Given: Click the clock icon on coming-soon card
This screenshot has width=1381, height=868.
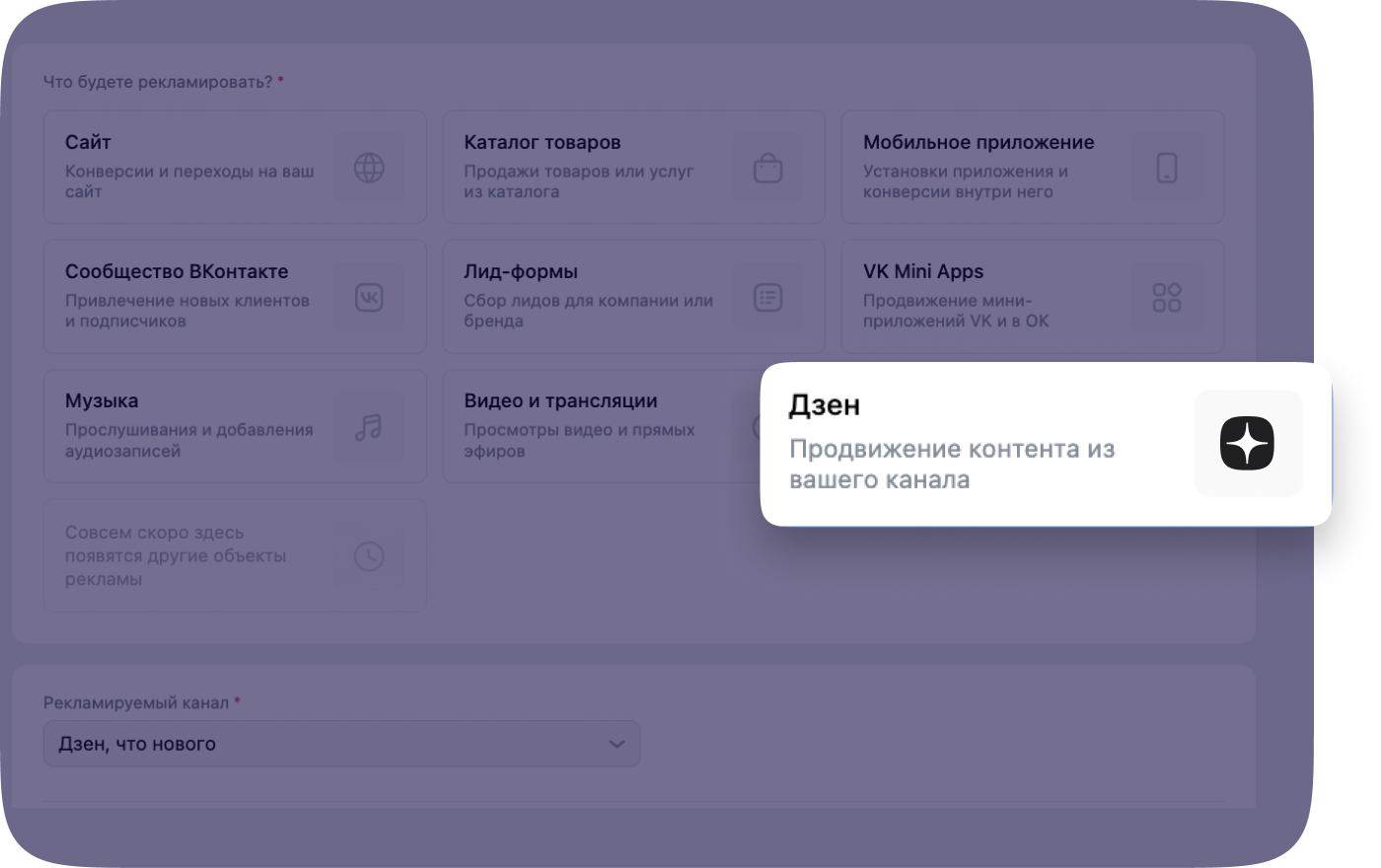Looking at the screenshot, I should [369, 556].
